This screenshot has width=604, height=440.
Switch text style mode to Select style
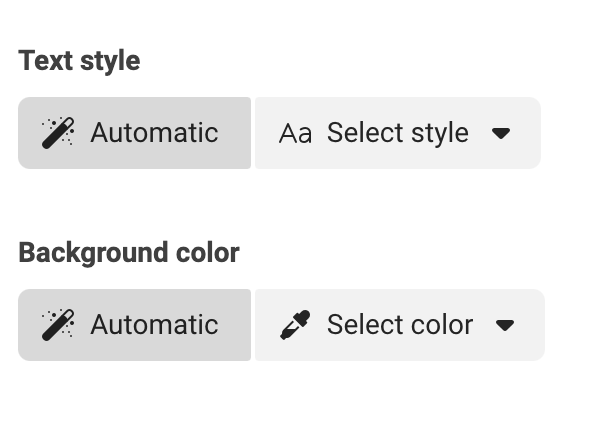point(398,133)
